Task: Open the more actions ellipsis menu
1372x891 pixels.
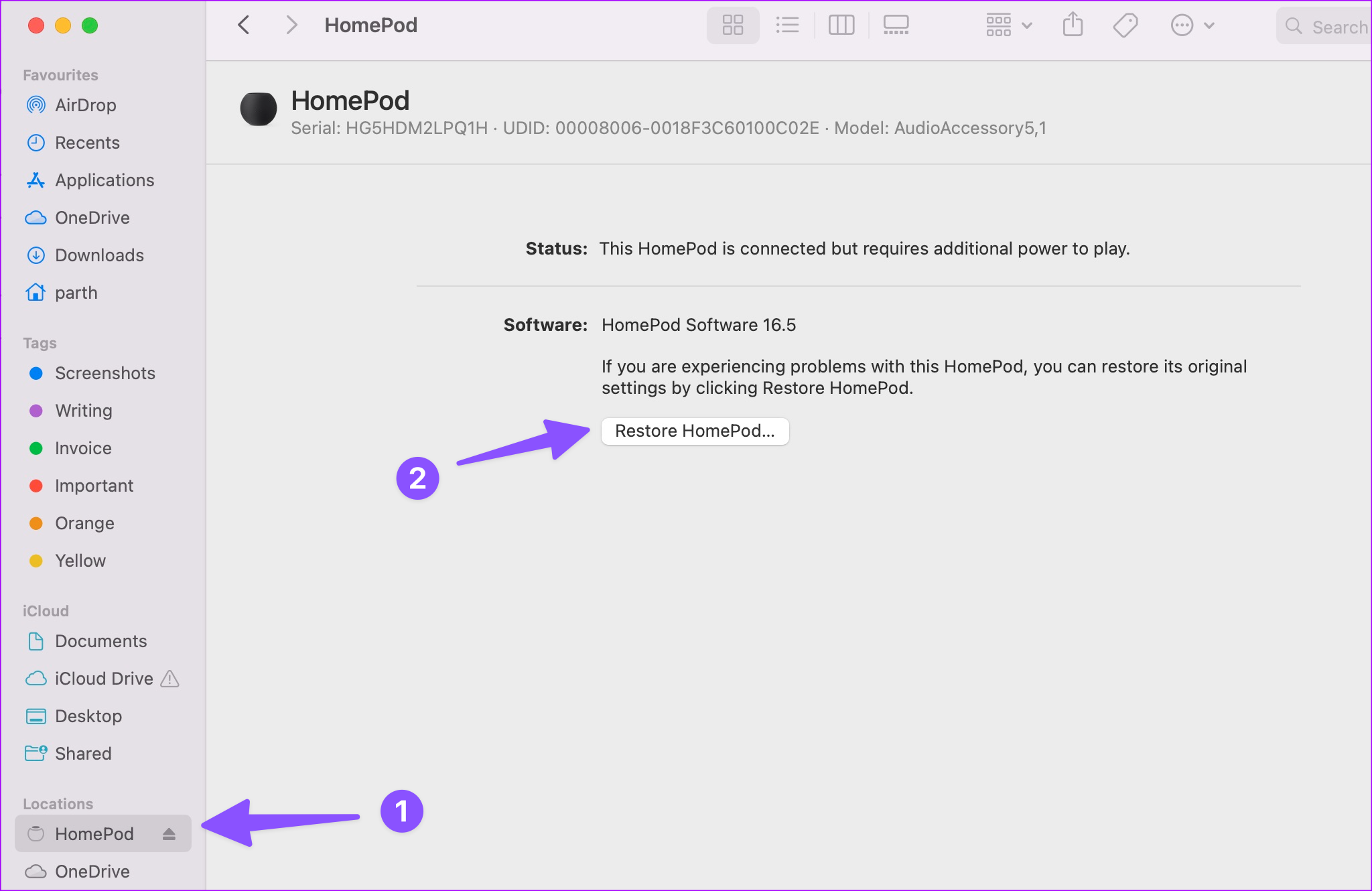Action: tap(1192, 25)
